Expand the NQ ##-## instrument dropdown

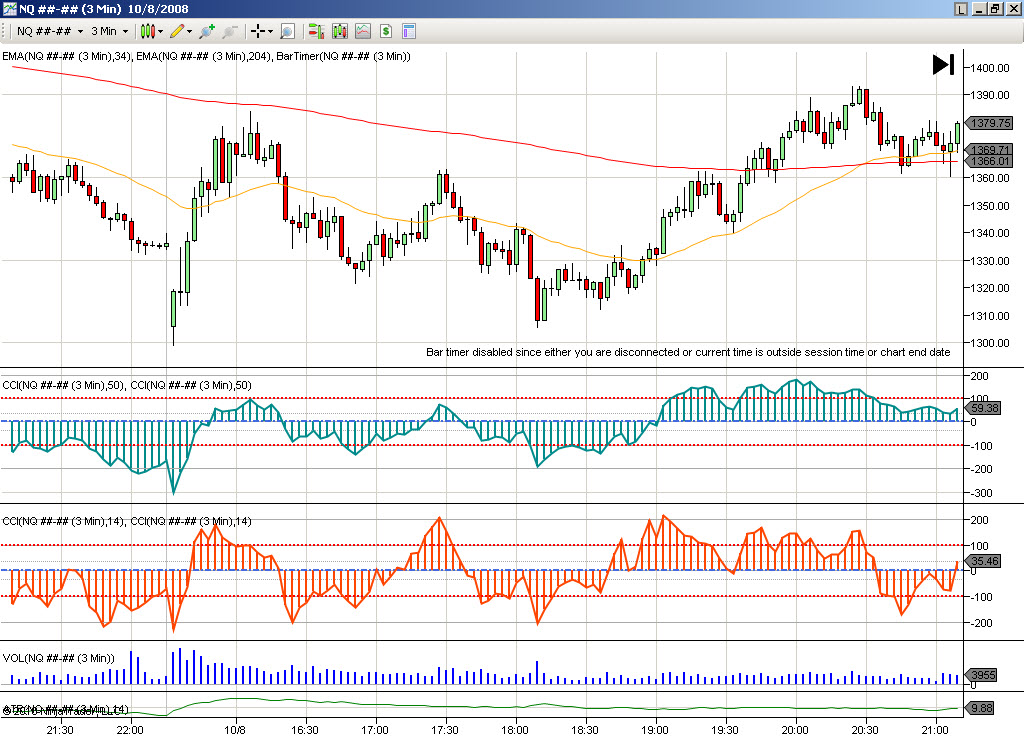[80, 31]
